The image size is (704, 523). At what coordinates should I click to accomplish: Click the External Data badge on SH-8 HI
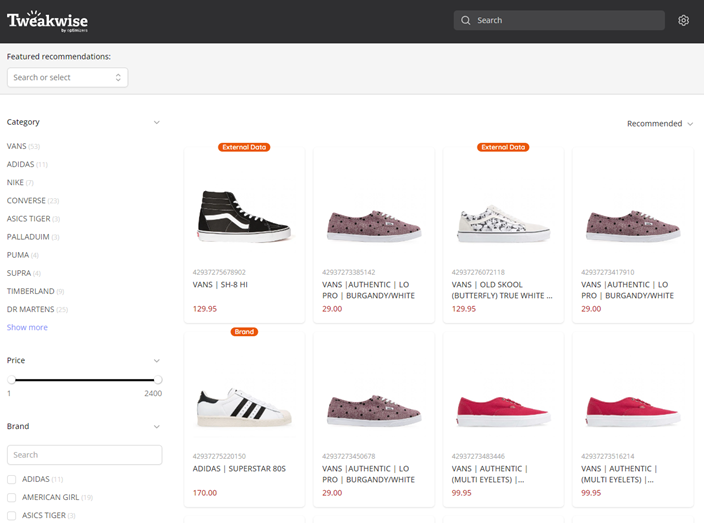[x=244, y=147]
